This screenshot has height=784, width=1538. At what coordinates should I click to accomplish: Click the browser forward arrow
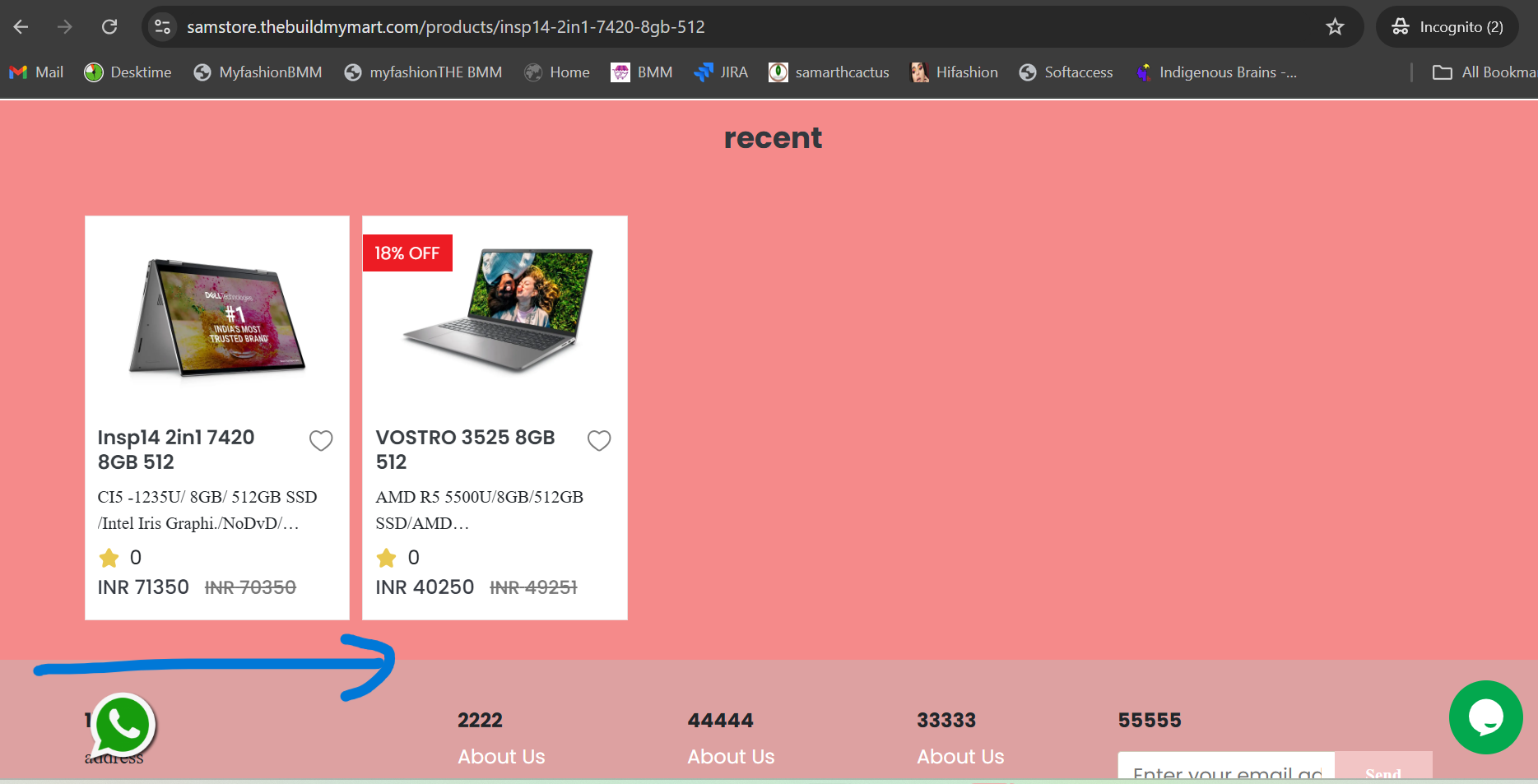point(65,27)
